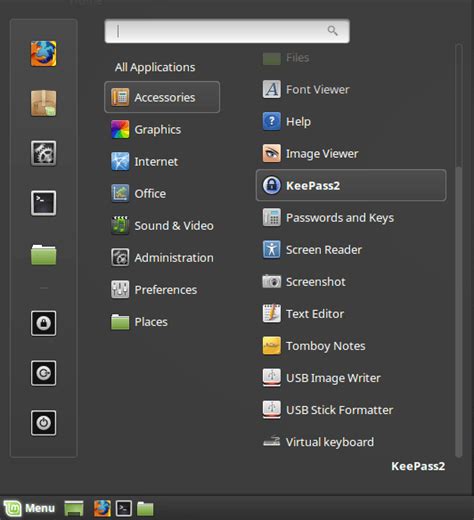Open Terminal from favorites sidebar
Viewport: 474px width, 520px height.
(44, 203)
